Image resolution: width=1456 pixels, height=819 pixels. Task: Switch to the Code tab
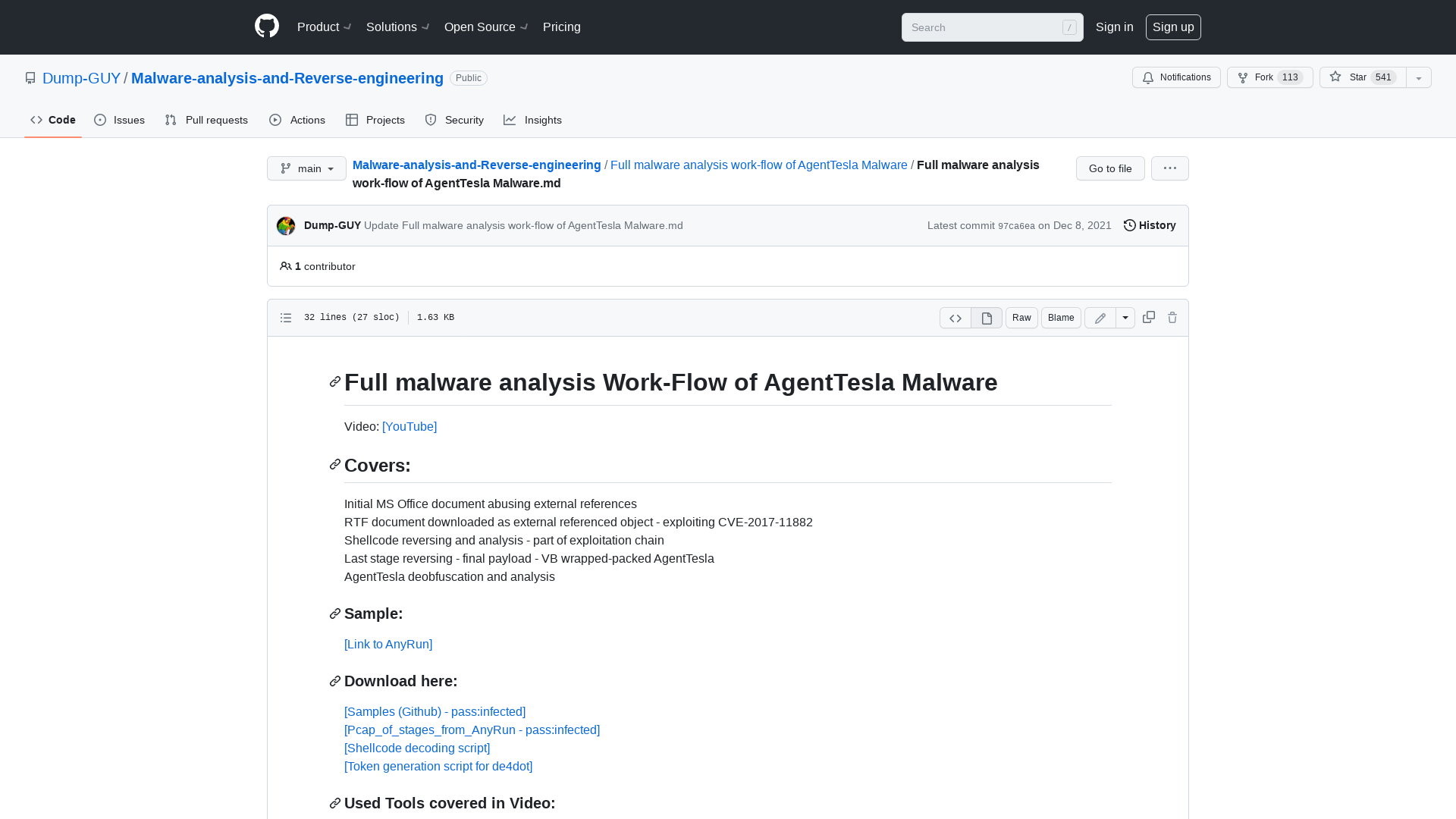53,120
